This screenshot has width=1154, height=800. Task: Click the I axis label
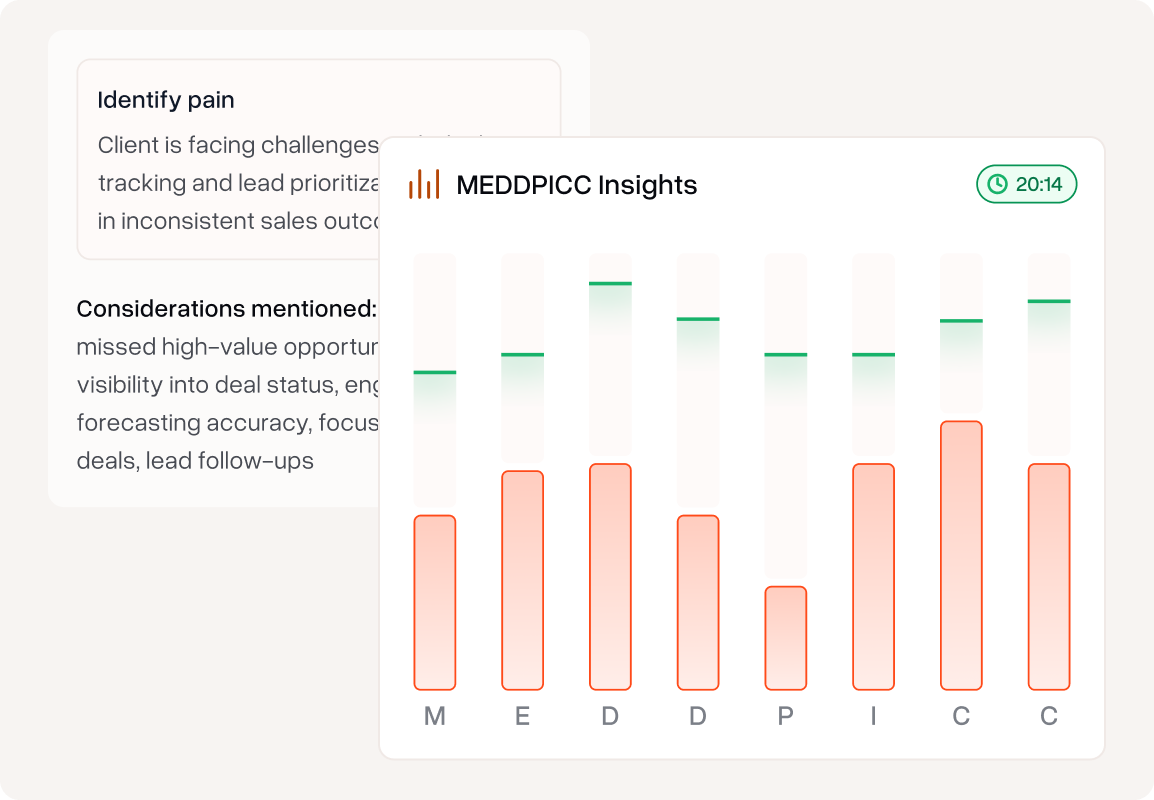click(873, 717)
